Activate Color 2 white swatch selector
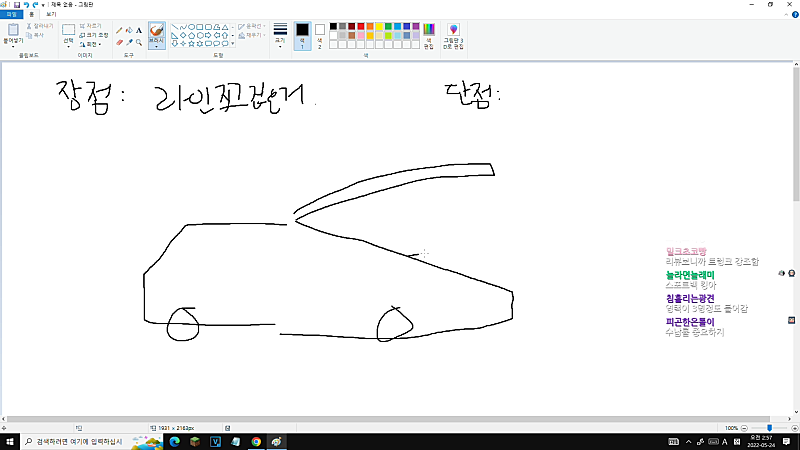The image size is (800, 450). 320,36
